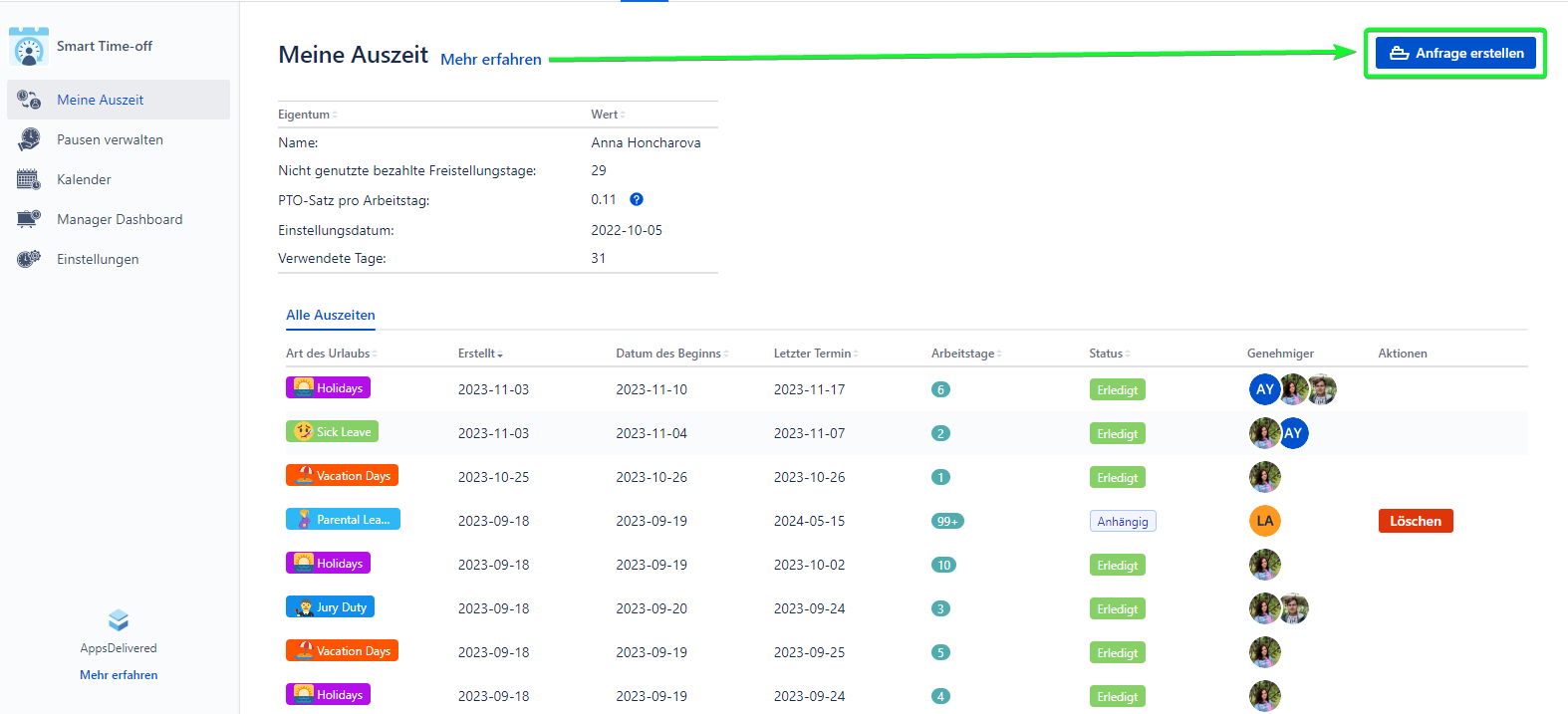Viewport: 1568px width, 714px height.
Task: Sort by Status column header
Action: point(1109,354)
